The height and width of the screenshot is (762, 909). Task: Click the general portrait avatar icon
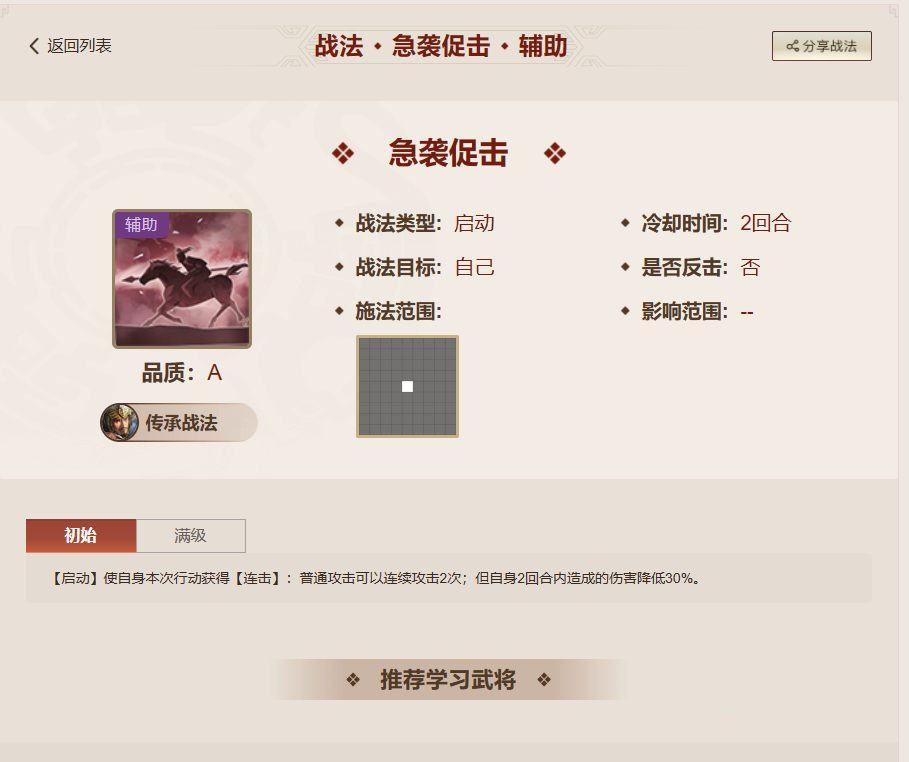pyautogui.click(x=119, y=422)
